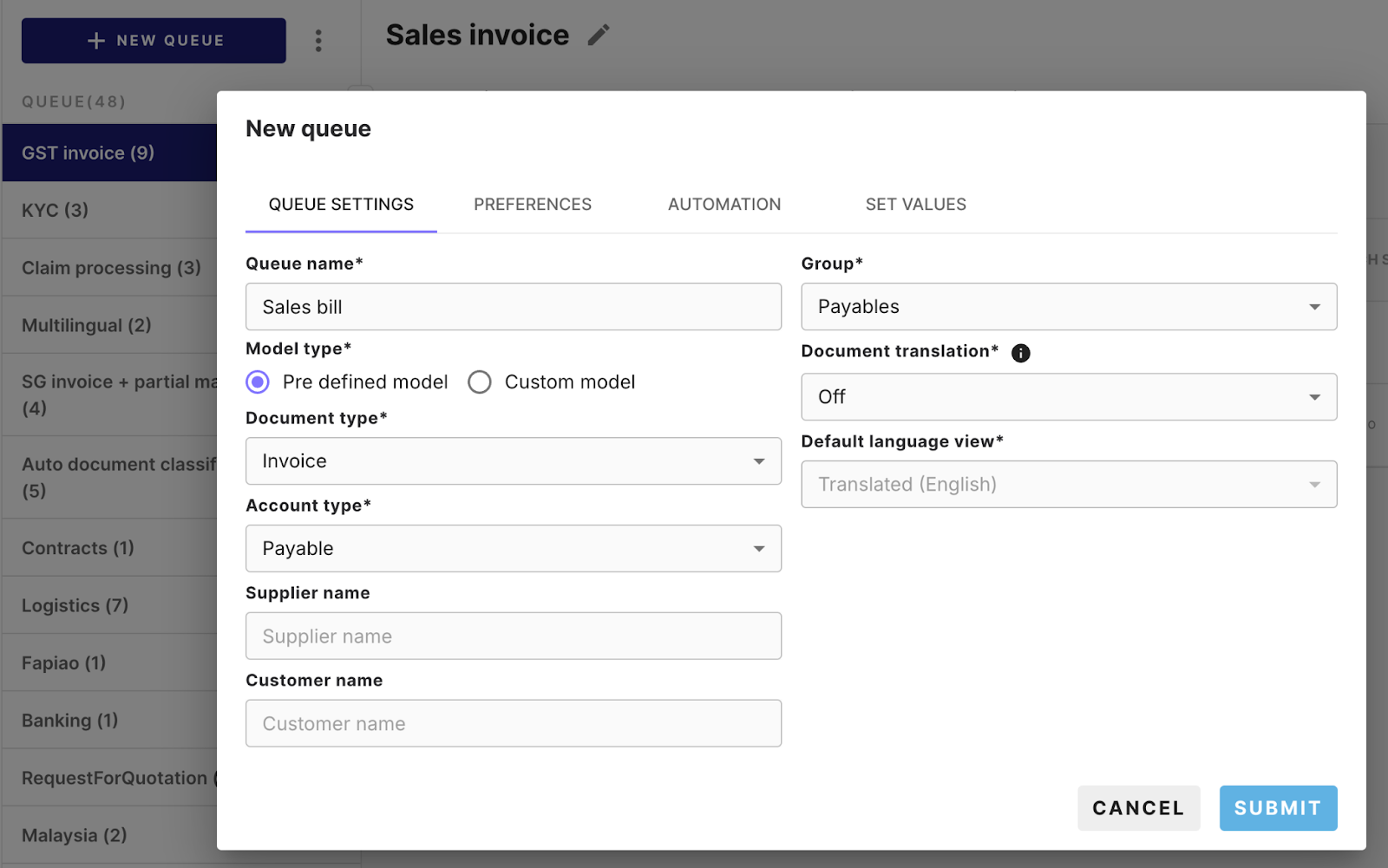This screenshot has width=1388, height=868.
Task: Open the Auto document classification queue
Action: pyautogui.click(x=110, y=477)
